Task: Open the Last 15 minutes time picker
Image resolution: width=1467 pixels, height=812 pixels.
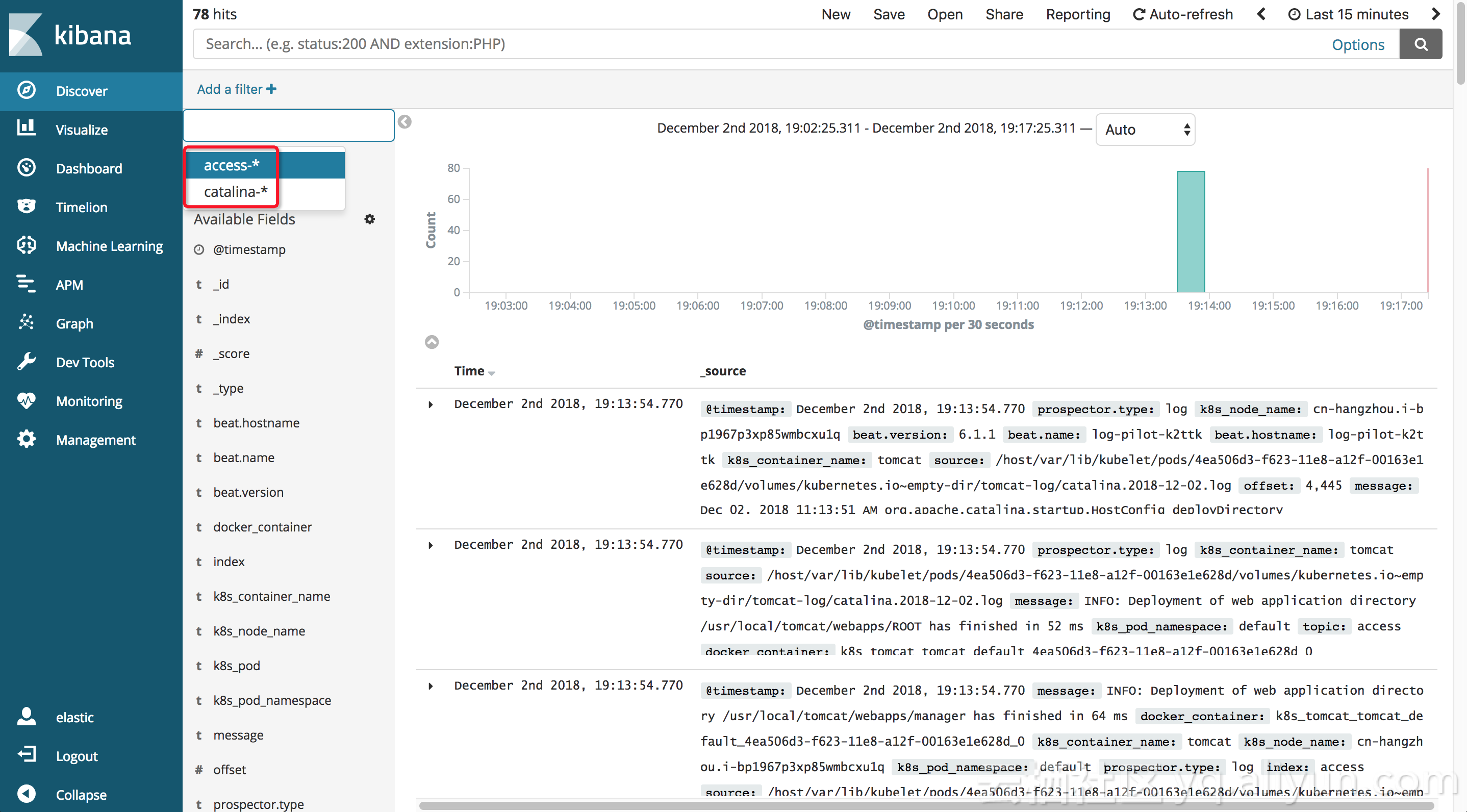Action: click(1348, 14)
